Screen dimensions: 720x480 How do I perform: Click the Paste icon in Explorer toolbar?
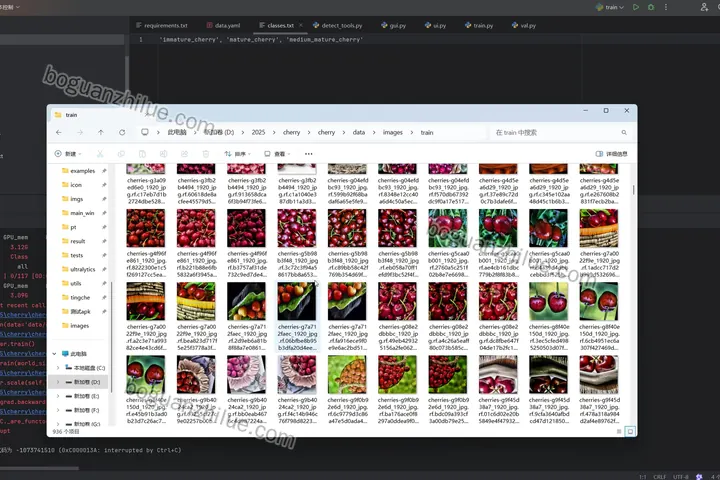click(x=142, y=154)
